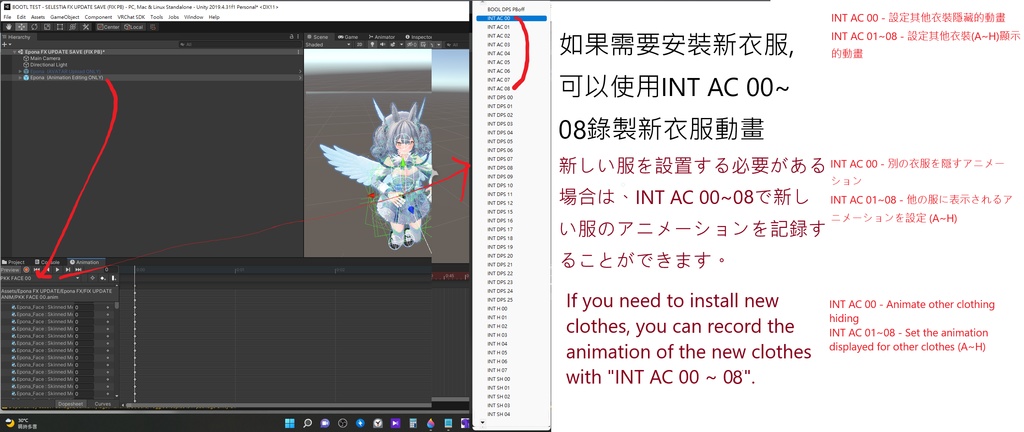Screen dimensions: 1024x432
Task: Expand Epona (Animation Editing ONLY) object
Action: pyautogui.click(x=20, y=78)
